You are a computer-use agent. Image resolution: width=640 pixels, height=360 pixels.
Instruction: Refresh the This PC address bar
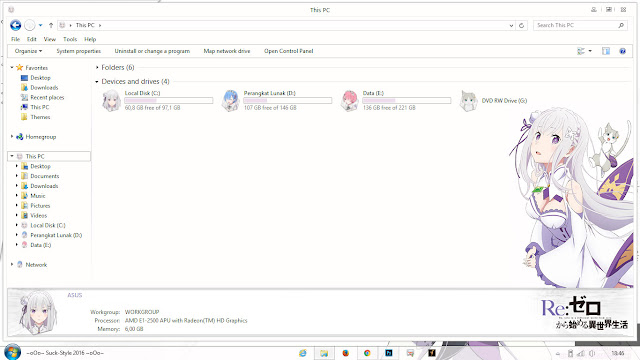(521, 25)
